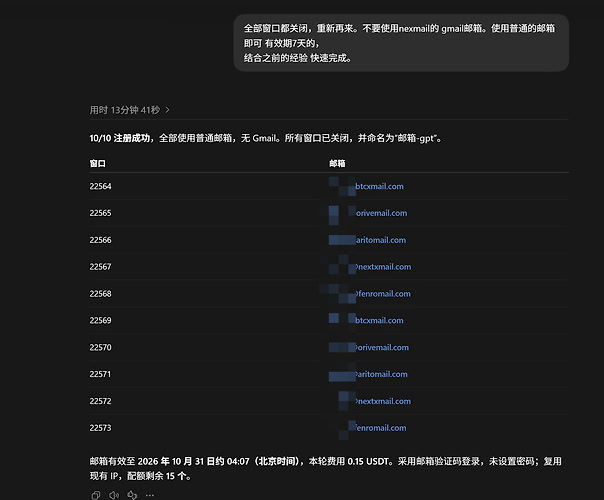This screenshot has height=500, width=604.
Task: Open the nextxmail.com link in row 22572
Action: tap(383, 401)
